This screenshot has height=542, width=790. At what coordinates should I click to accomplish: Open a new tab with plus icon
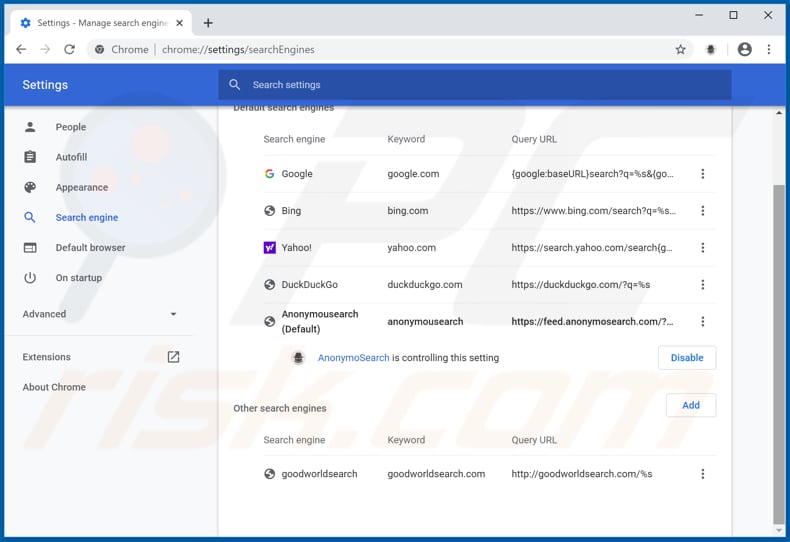[208, 22]
